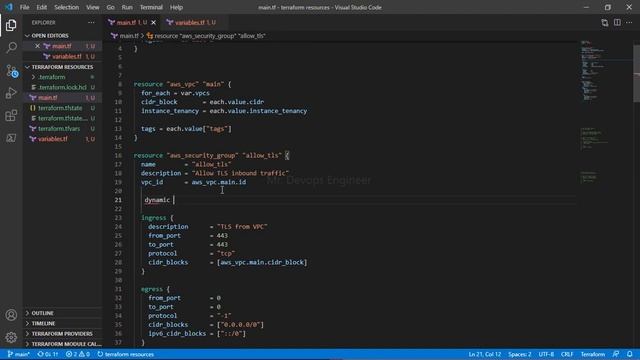Open the Run and Debug view
Viewport: 640px width, 360px height.
point(11,93)
